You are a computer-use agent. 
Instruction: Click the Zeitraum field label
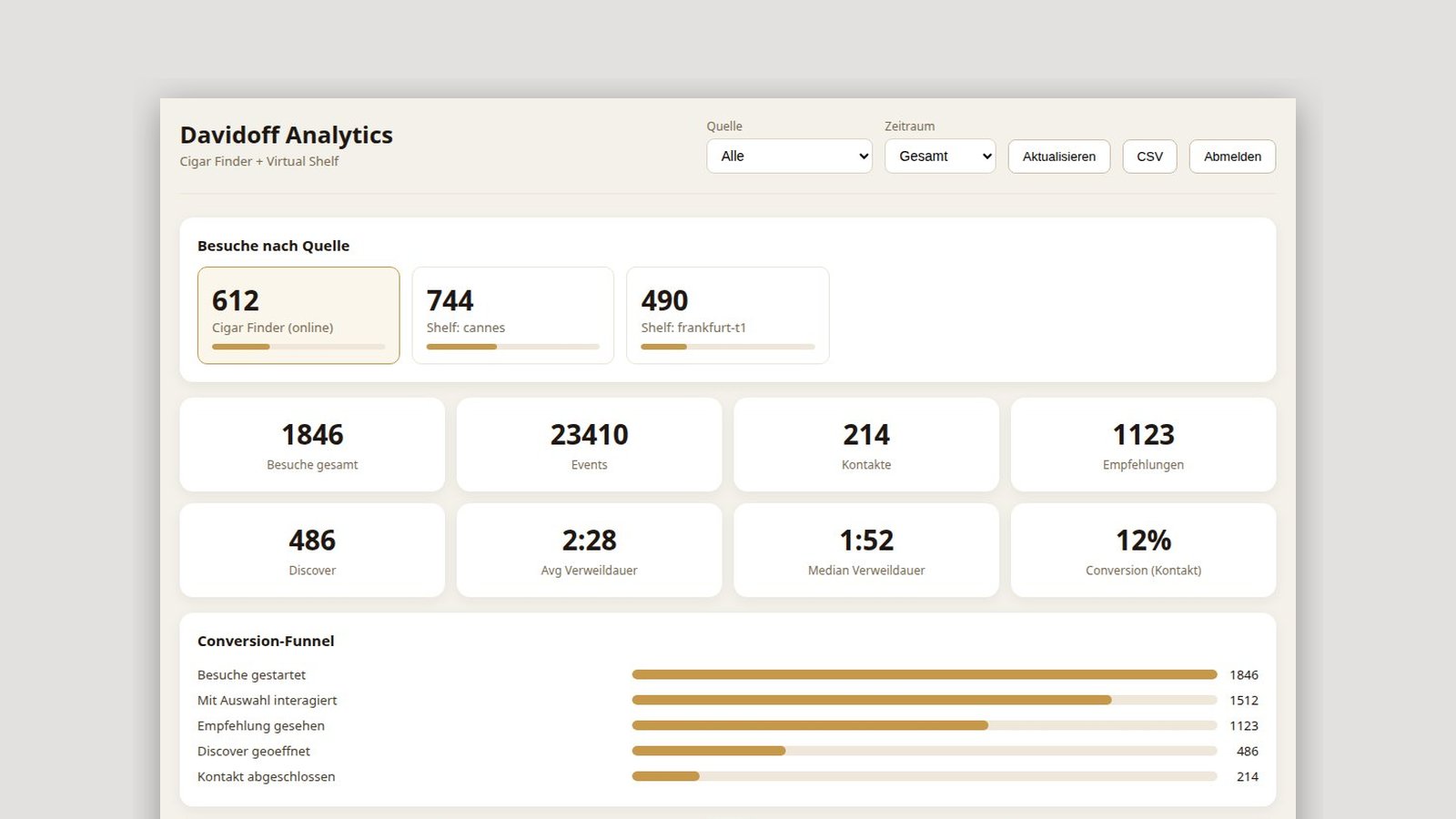point(909,126)
